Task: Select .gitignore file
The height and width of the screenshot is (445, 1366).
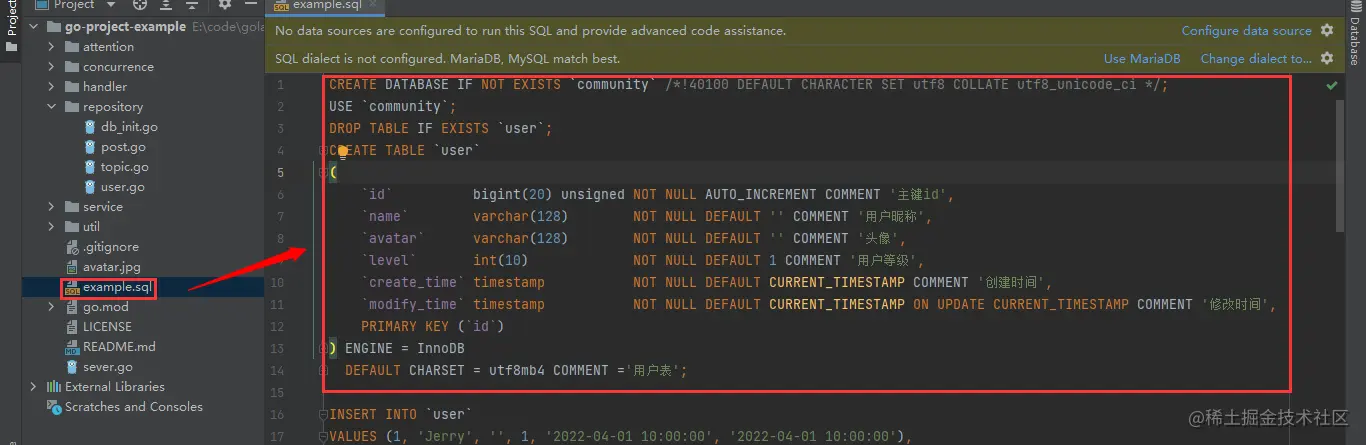Action: coord(111,247)
